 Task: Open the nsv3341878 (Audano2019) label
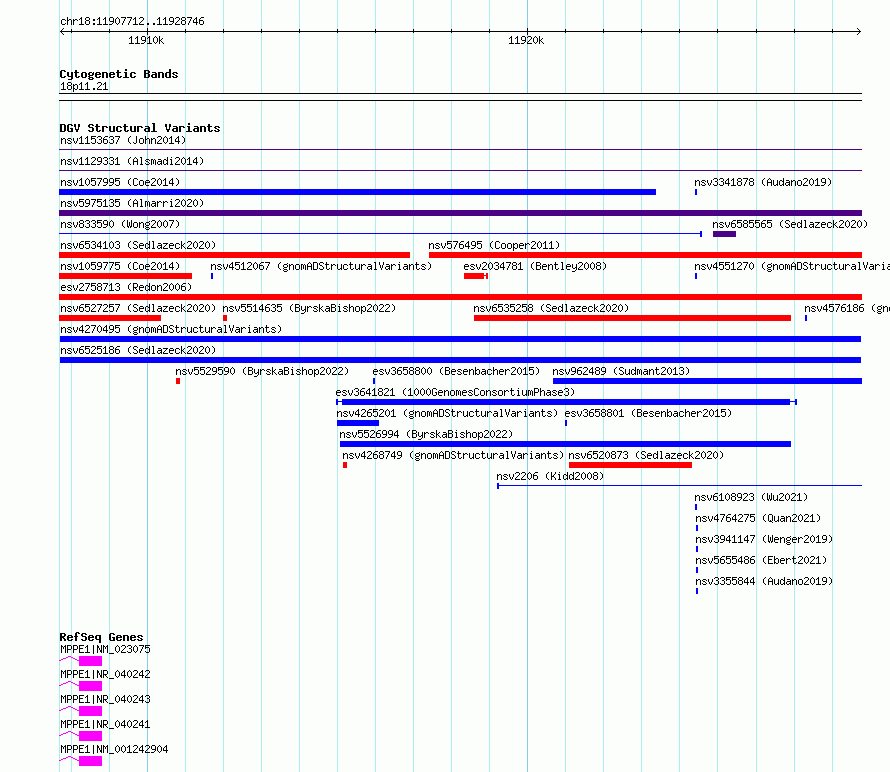pos(763,182)
